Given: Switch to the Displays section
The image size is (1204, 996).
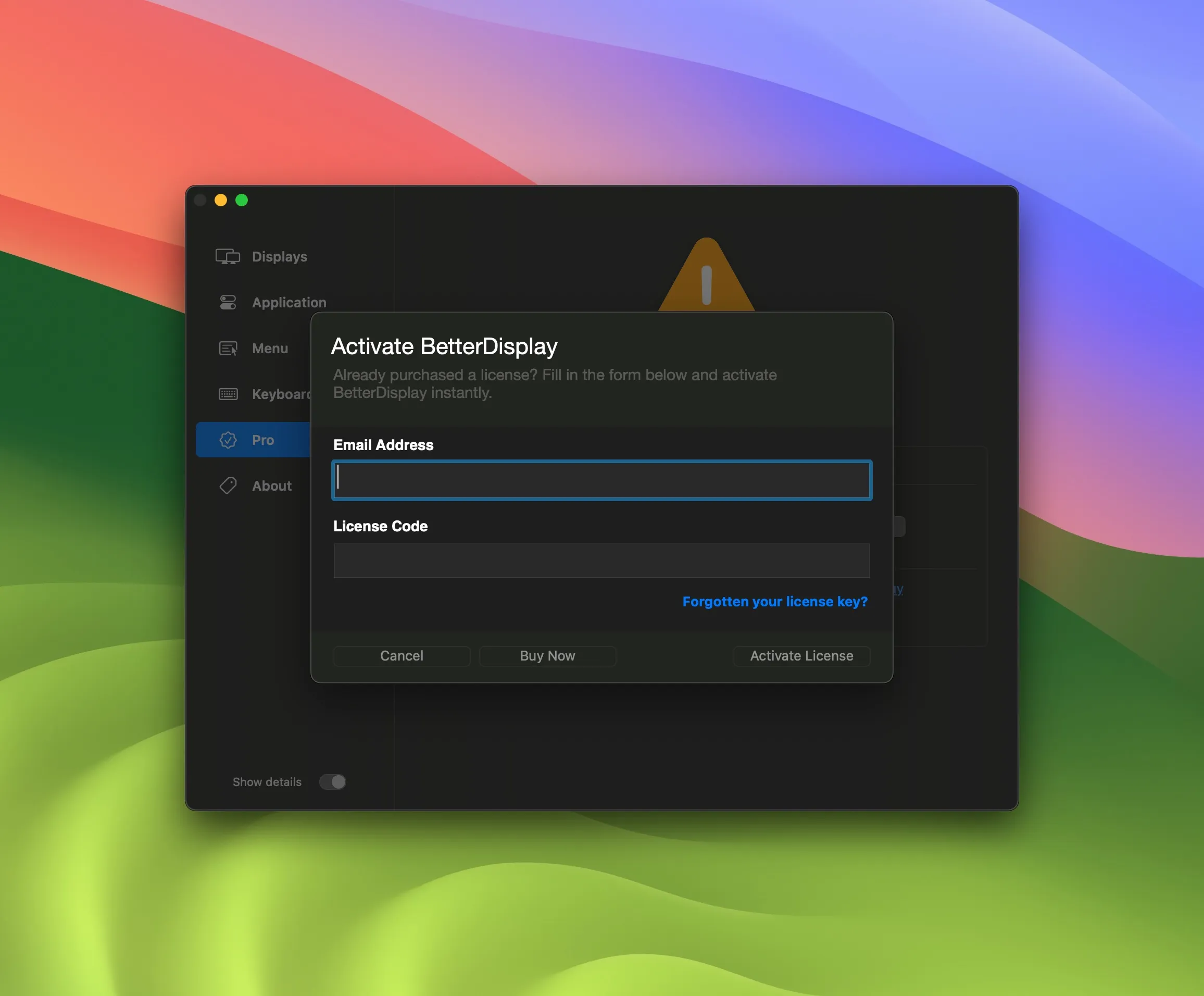Looking at the screenshot, I should click(x=279, y=256).
